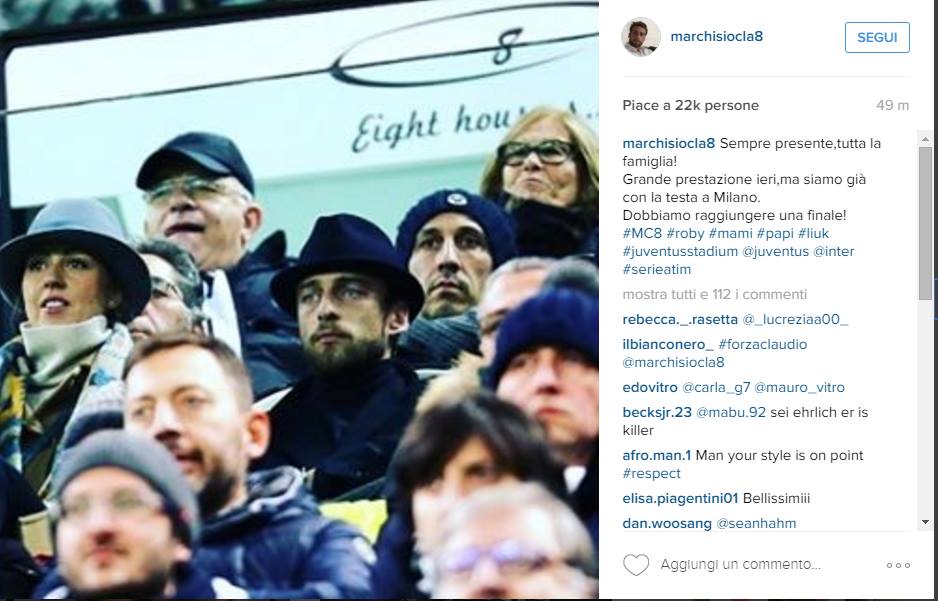
Task: Open the three-dots more options menu
Action: tap(898, 565)
